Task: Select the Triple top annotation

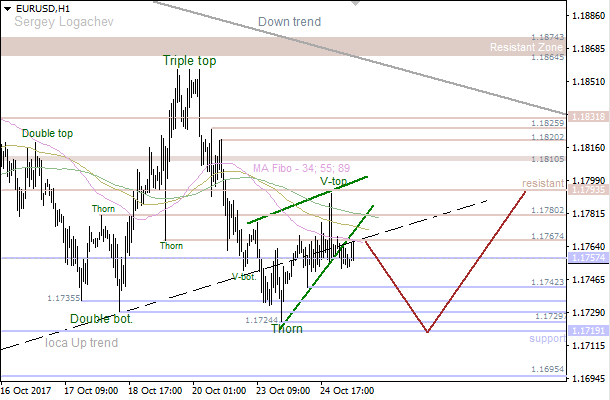Action: tap(190, 61)
